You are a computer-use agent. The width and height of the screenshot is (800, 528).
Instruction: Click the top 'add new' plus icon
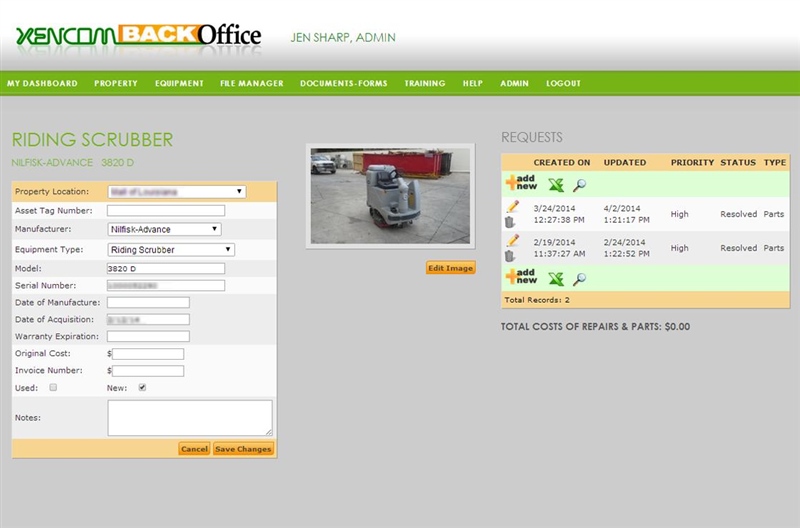pyautogui.click(x=521, y=182)
